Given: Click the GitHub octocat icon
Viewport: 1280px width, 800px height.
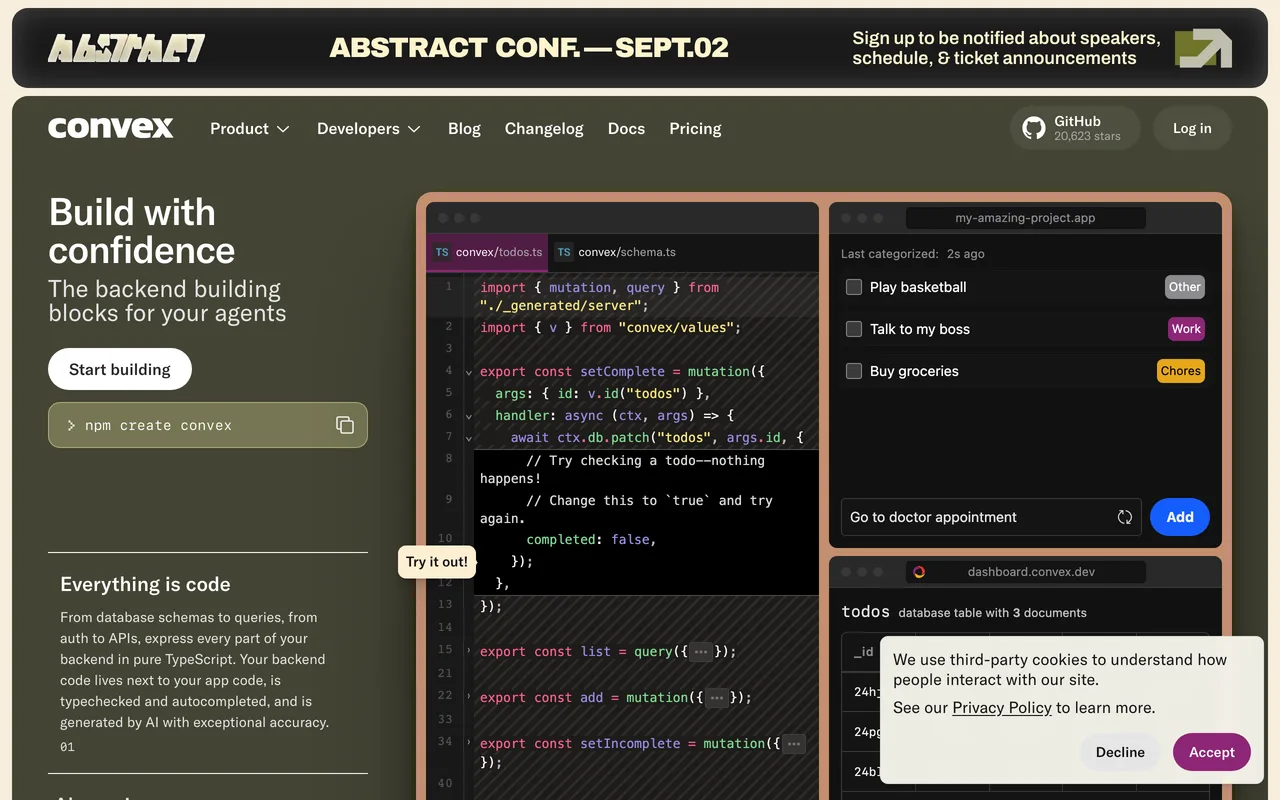Looking at the screenshot, I should click(1034, 128).
